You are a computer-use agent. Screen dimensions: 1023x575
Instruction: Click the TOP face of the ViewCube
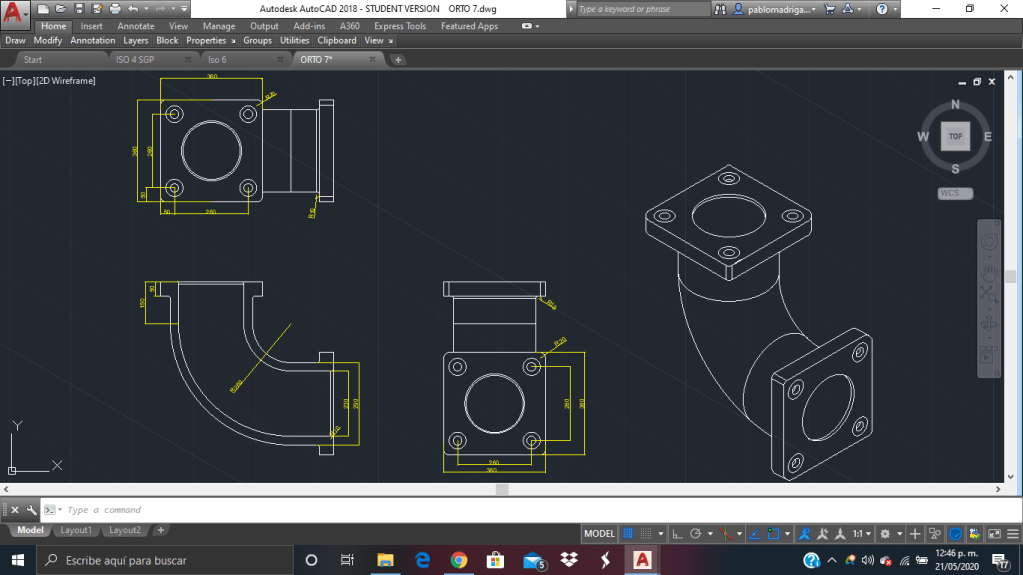tap(955, 136)
